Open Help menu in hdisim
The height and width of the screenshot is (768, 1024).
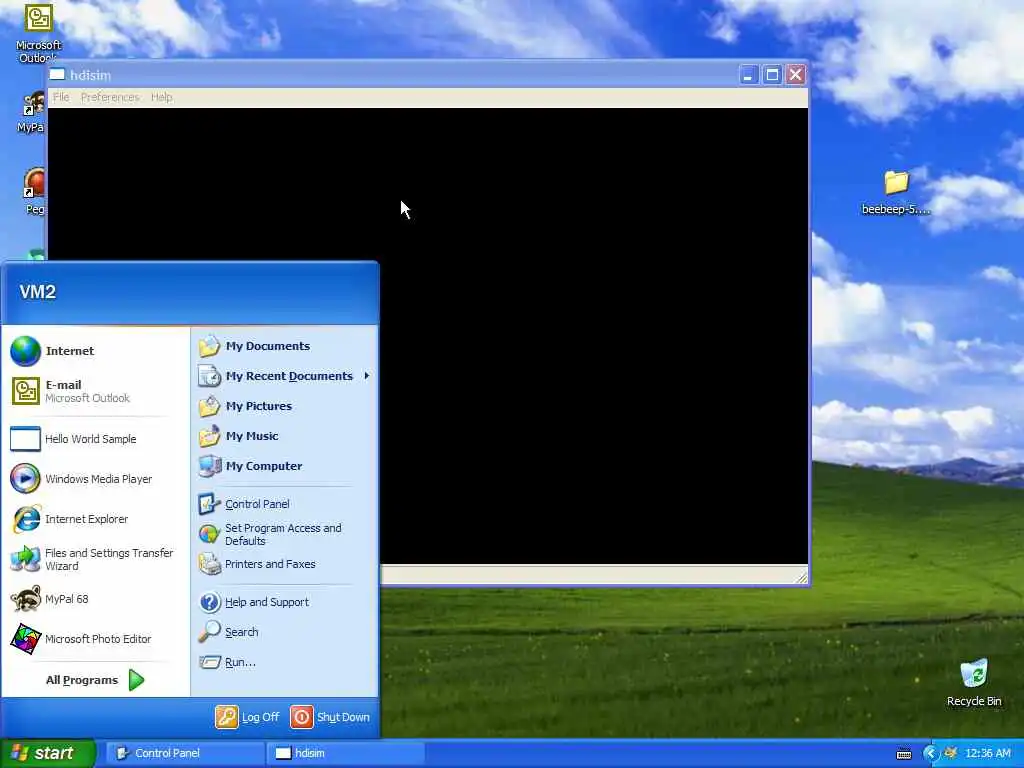point(161,97)
